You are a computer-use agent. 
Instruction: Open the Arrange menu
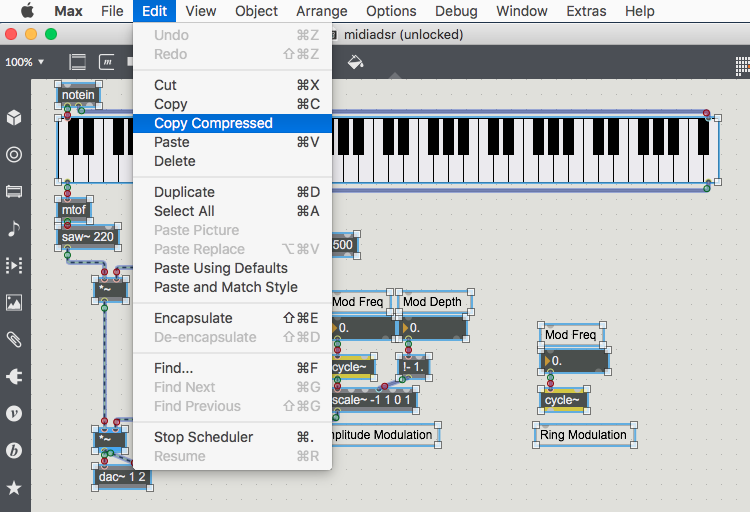coord(322,11)
